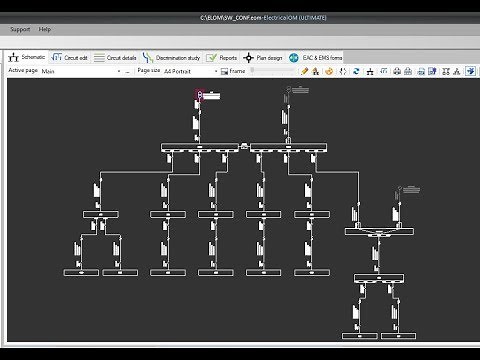Viewport: 480px width, 360px height.
Task: Switch to the Plan design tab
Action: click(263, 58)
